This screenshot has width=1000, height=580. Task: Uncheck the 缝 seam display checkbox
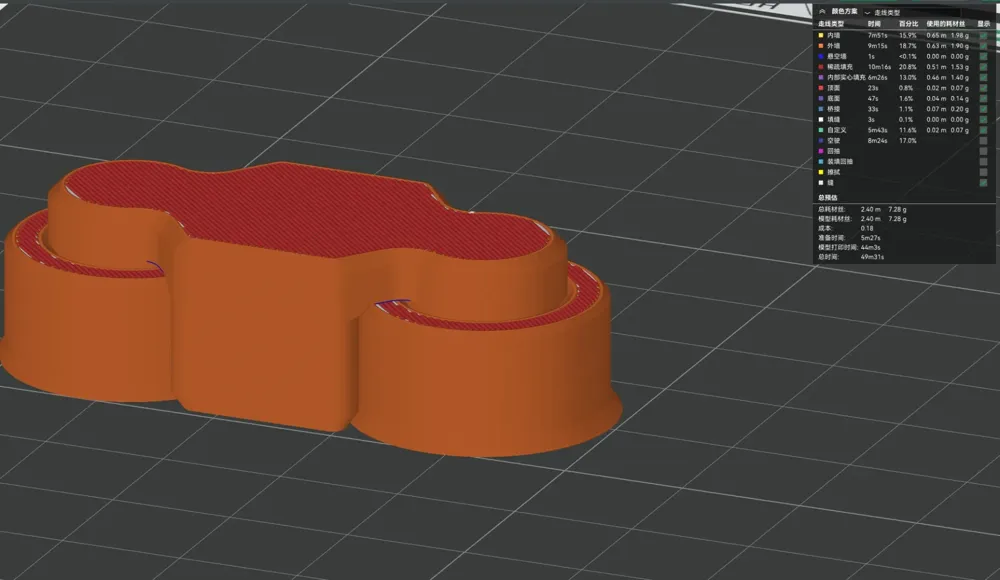983,182
